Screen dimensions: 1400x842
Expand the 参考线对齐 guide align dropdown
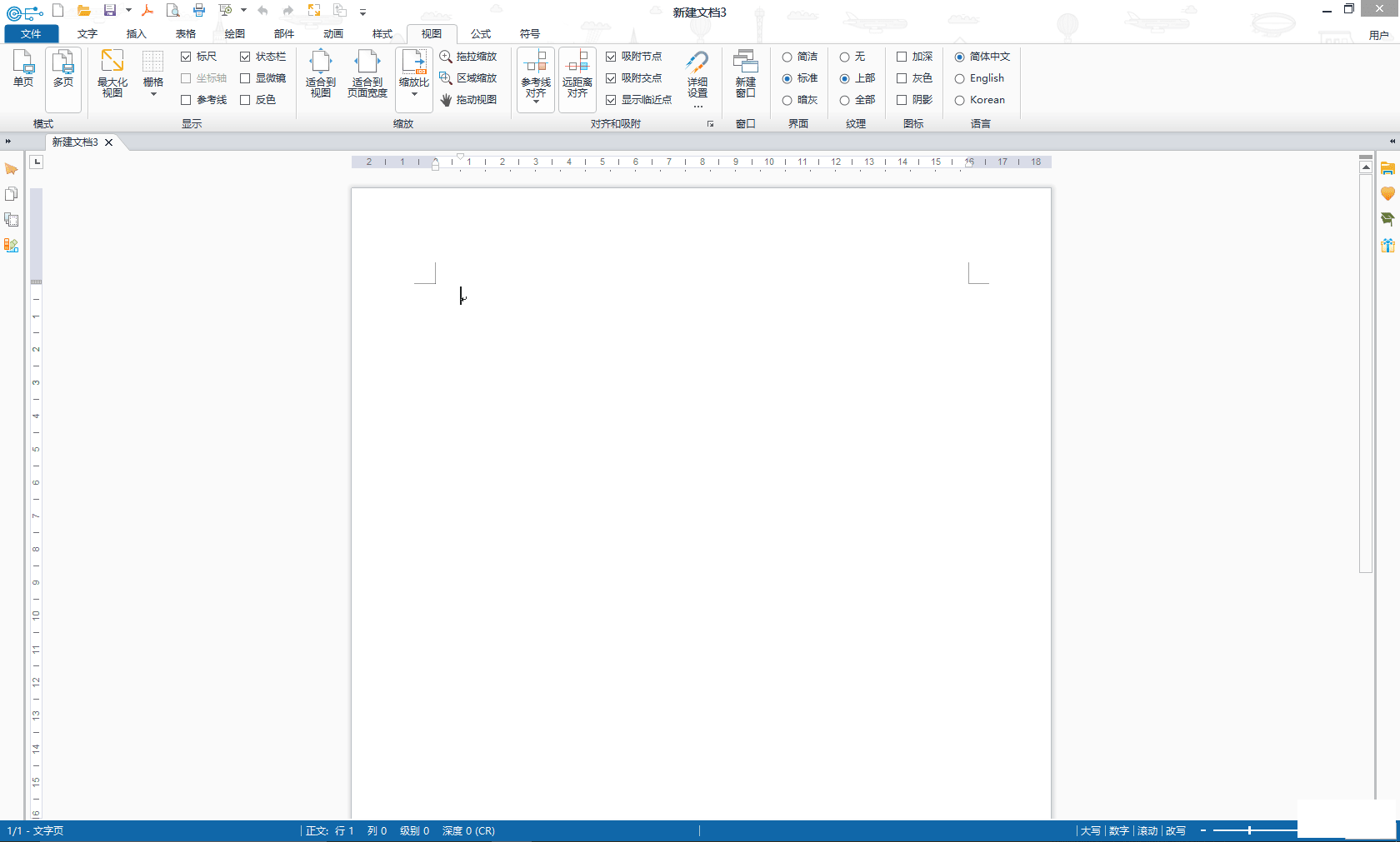pyautogui.click(x=536, y=101)
